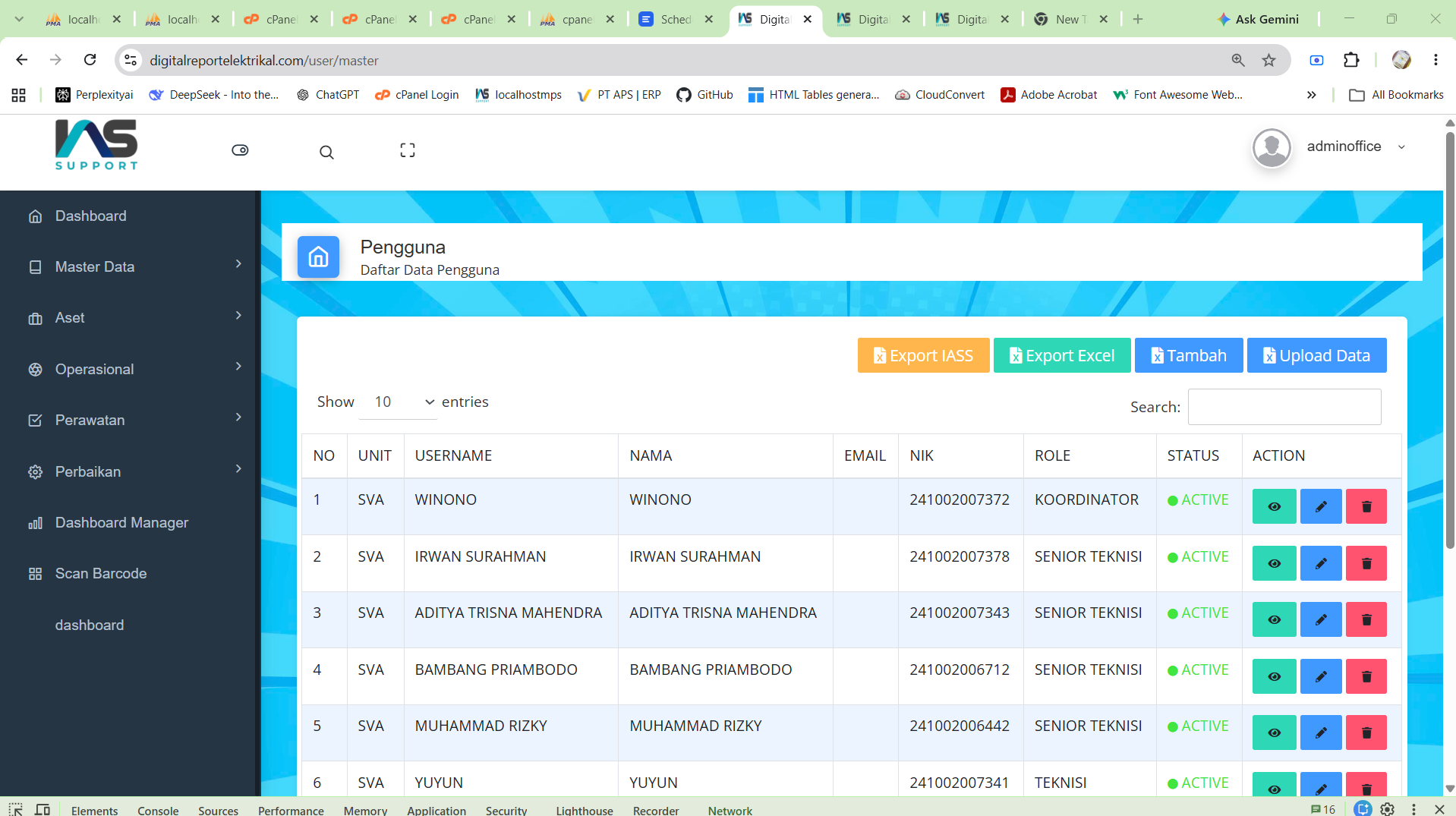Viewport: 1456px width, 816px height.
Task: Open a new browser tab with plus
Action: pos(1137,19)
